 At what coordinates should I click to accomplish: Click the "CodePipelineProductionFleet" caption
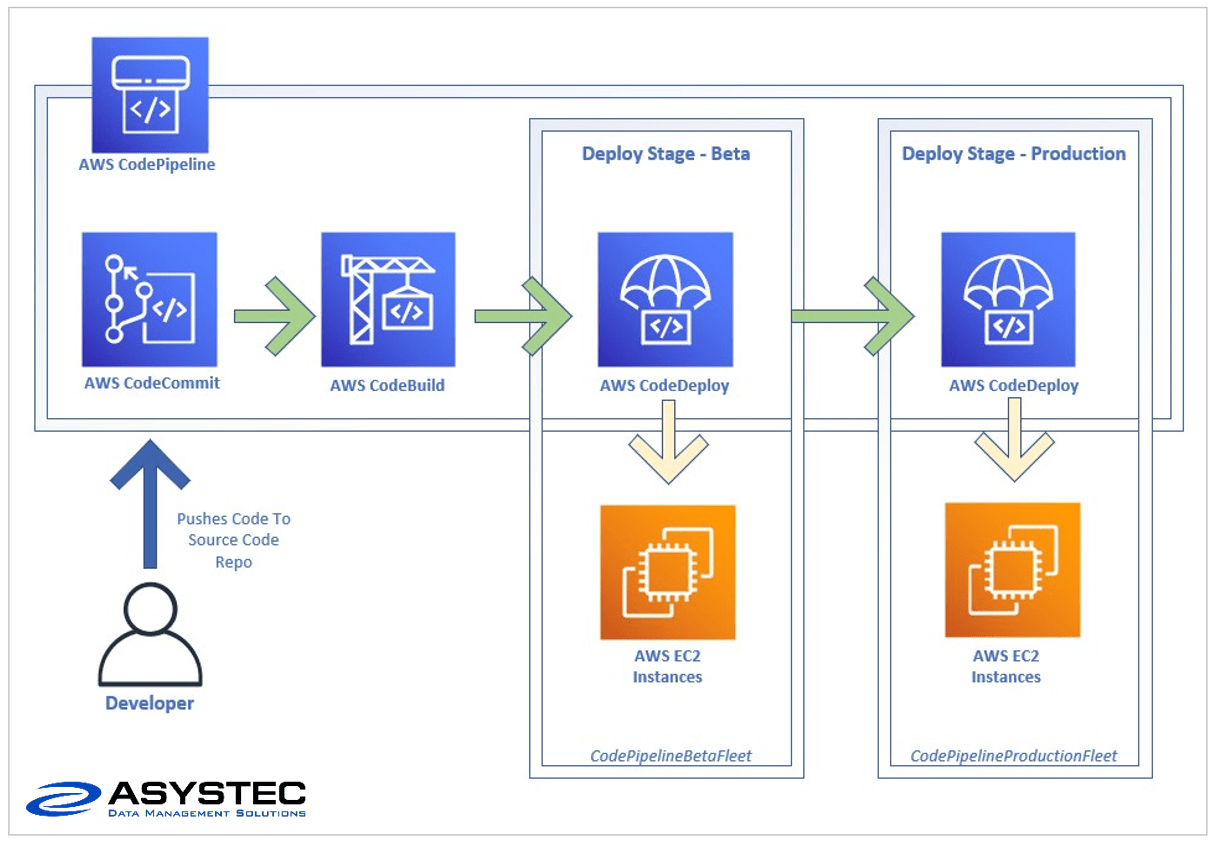pos(1014,756)
